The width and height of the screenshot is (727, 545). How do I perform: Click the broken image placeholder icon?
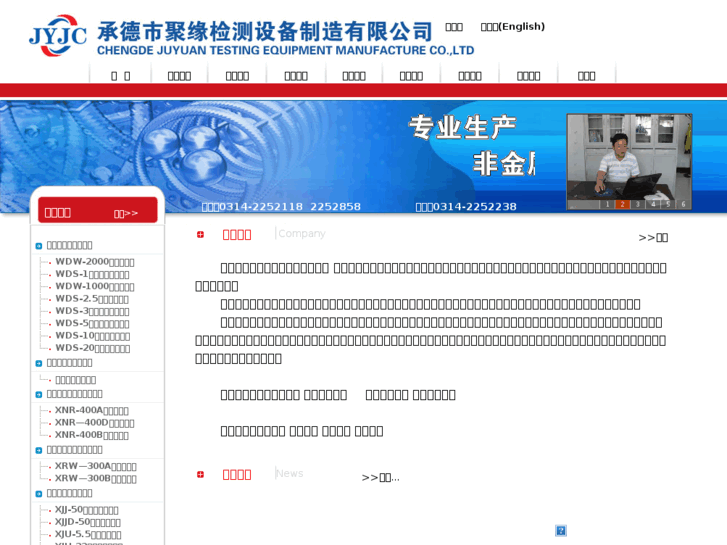(561, 531)
